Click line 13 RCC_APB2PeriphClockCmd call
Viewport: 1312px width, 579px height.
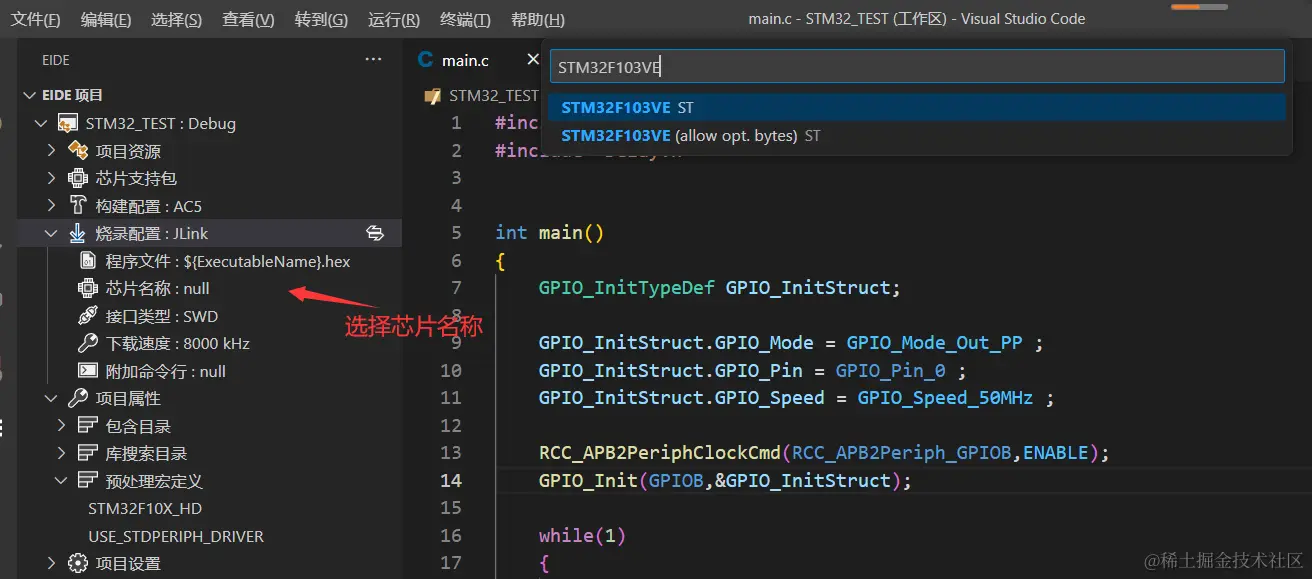[x=825, y=453]
